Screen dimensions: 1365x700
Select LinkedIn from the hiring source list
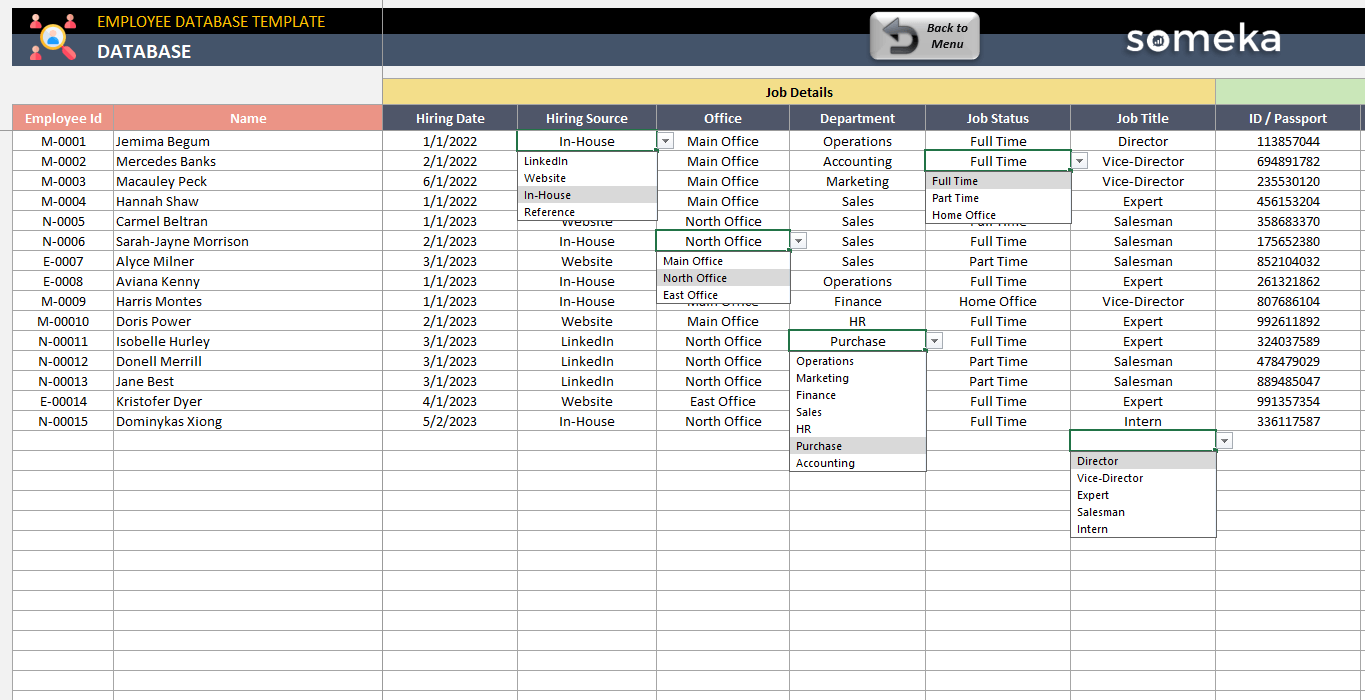pos(547,160)
